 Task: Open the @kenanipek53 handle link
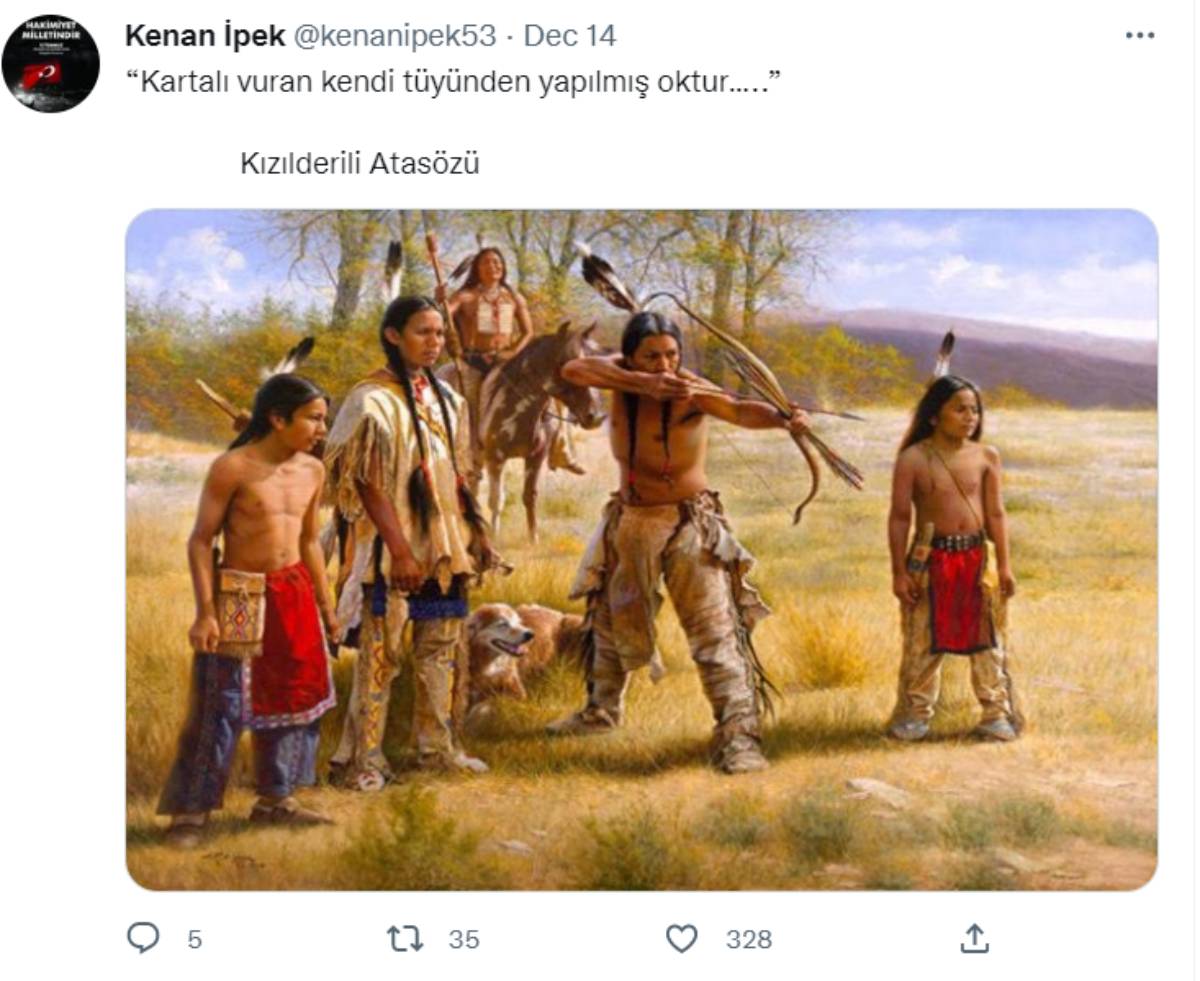[393, 36]
